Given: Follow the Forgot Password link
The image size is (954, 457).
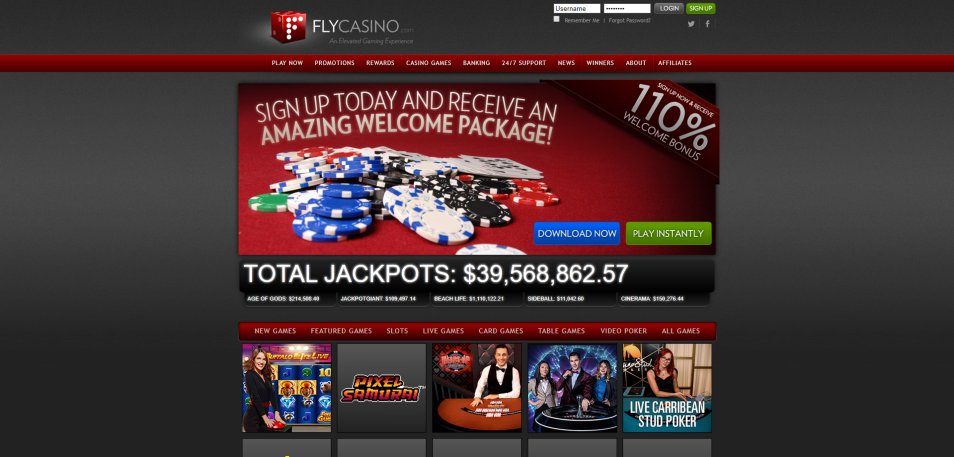Looking at the screenshot, I should pos(630,21).
